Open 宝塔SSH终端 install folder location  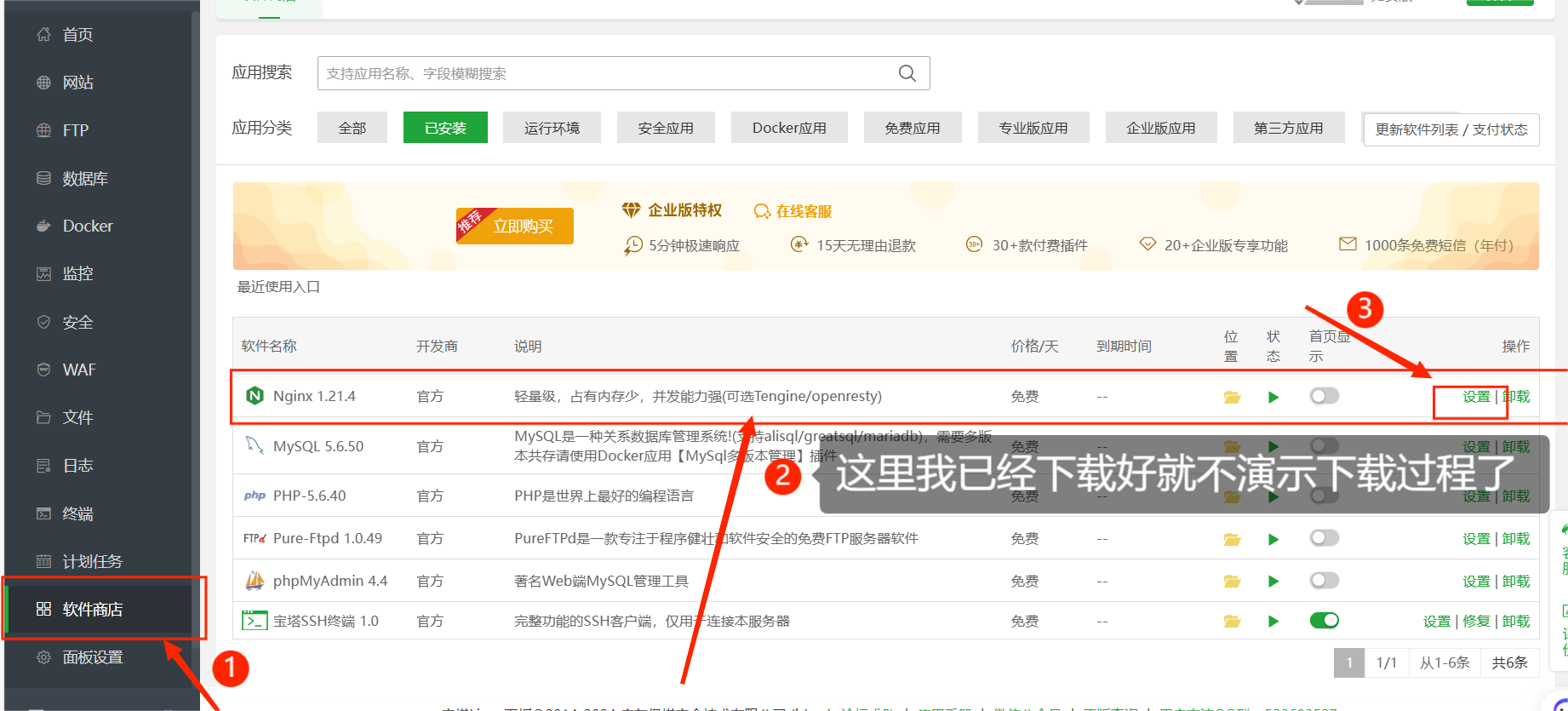pyautogui.click(x=1232, y=622)
